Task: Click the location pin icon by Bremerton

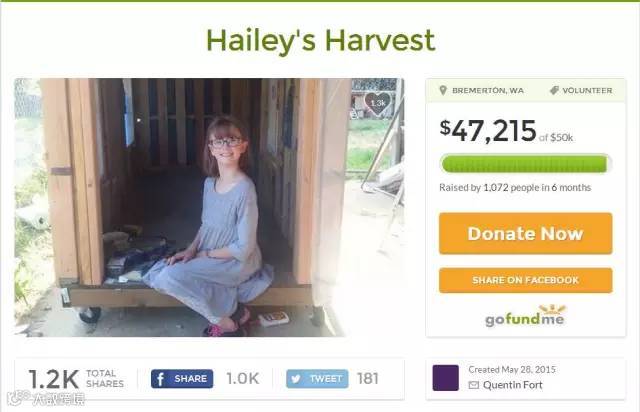Action: coord(443,90)
